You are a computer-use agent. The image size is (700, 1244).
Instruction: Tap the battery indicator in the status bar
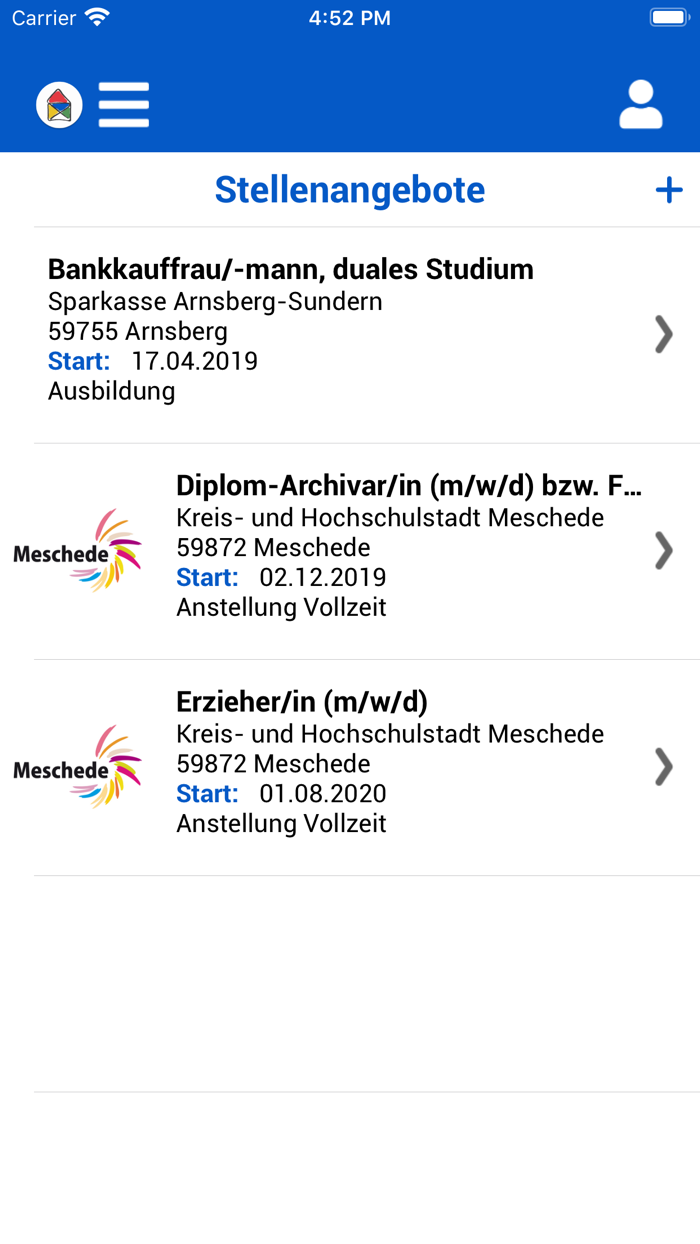tap(668, 16)
